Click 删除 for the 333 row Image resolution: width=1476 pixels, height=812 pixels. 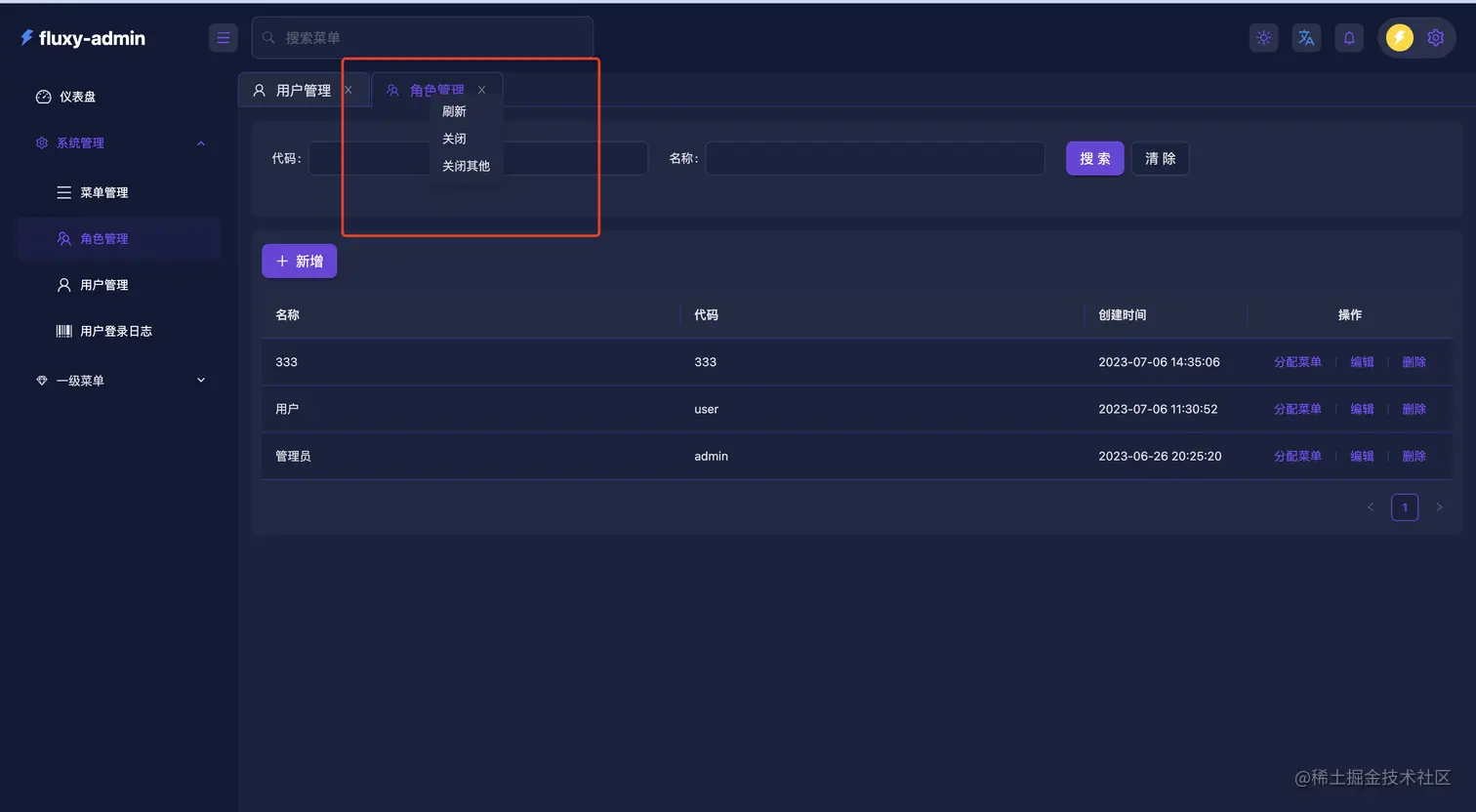click(x=1414, y=362)
